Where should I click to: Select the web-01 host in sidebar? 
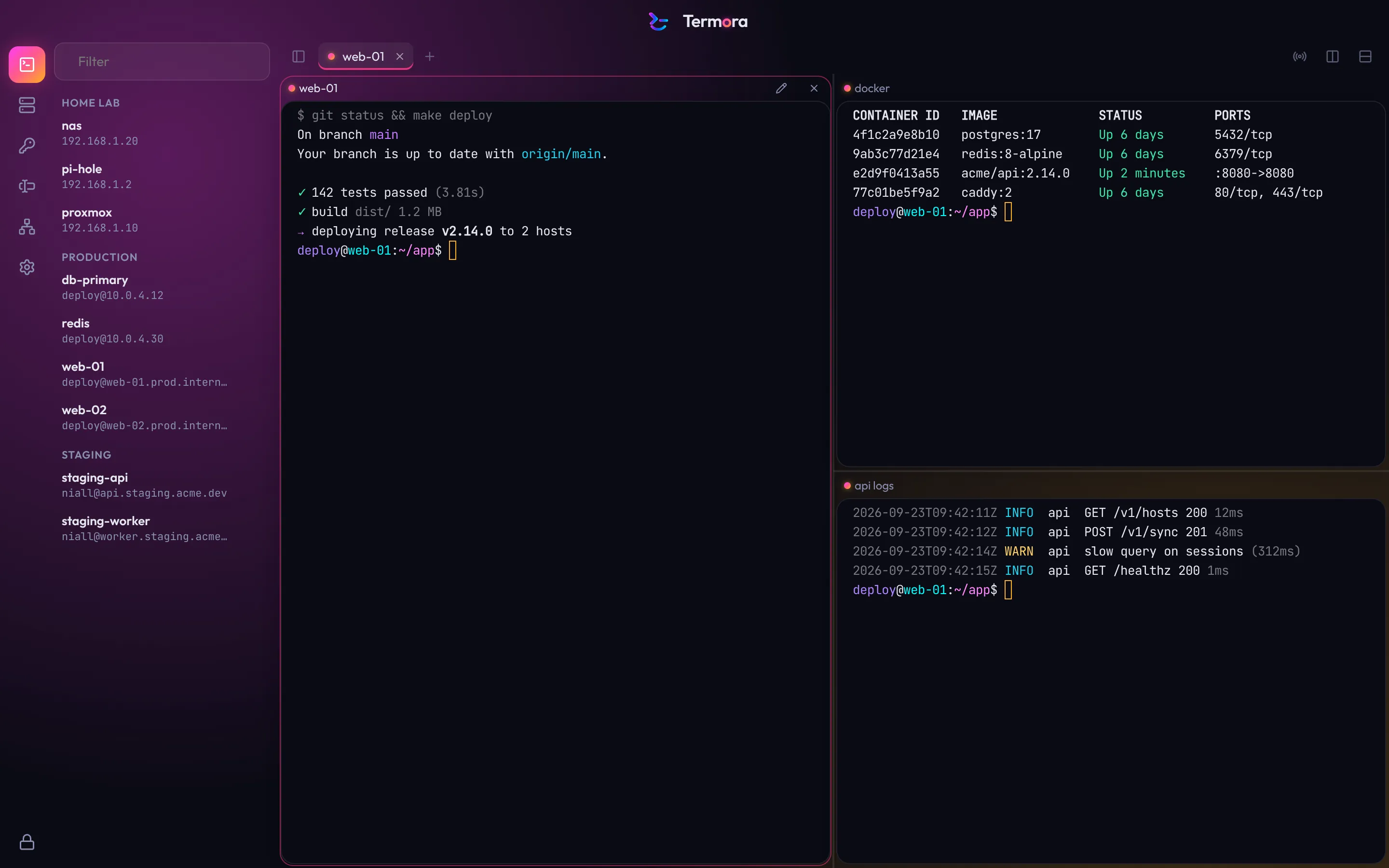[x=162, y=374]
